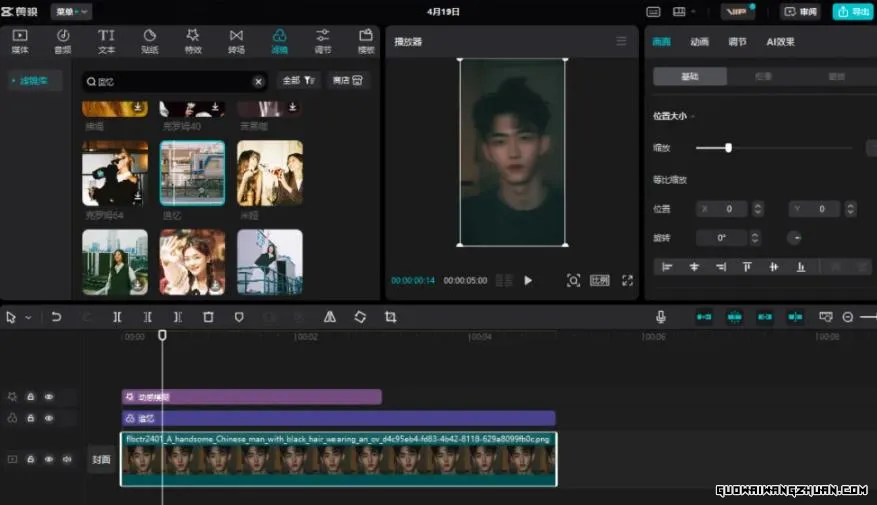
Task: Rotate the clip with rotate icon
Action: pyautogui.click(x=360, y=317)
